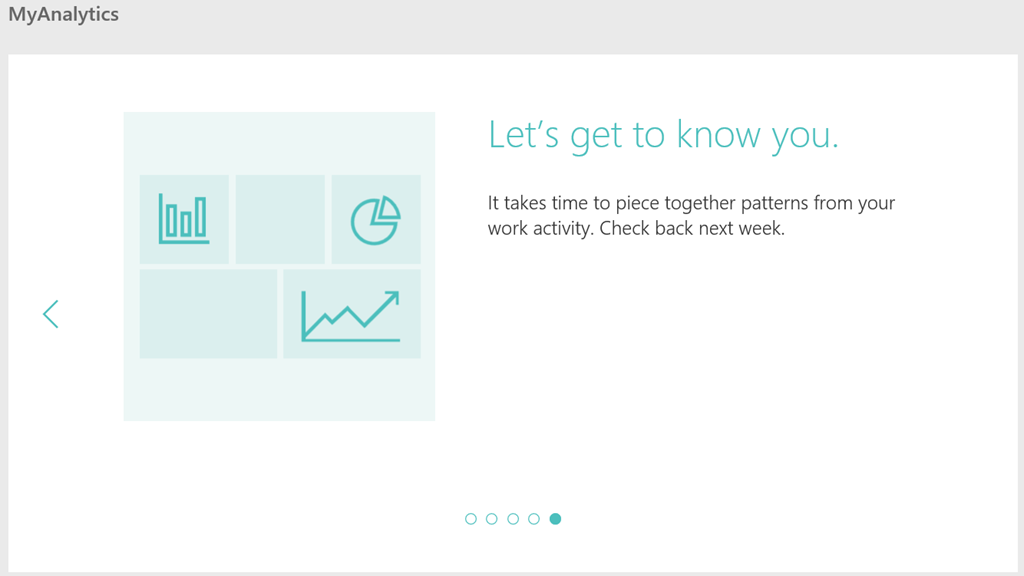Jump to the first slide dot
The image size is (1024, 576).
471,519
